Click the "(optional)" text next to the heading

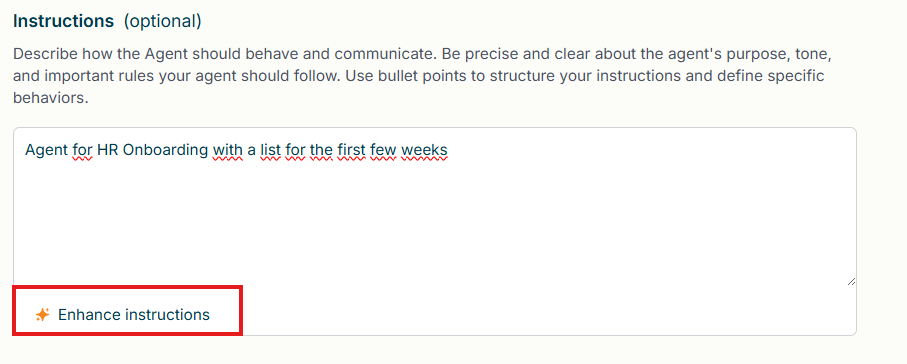tap(163, 21)
